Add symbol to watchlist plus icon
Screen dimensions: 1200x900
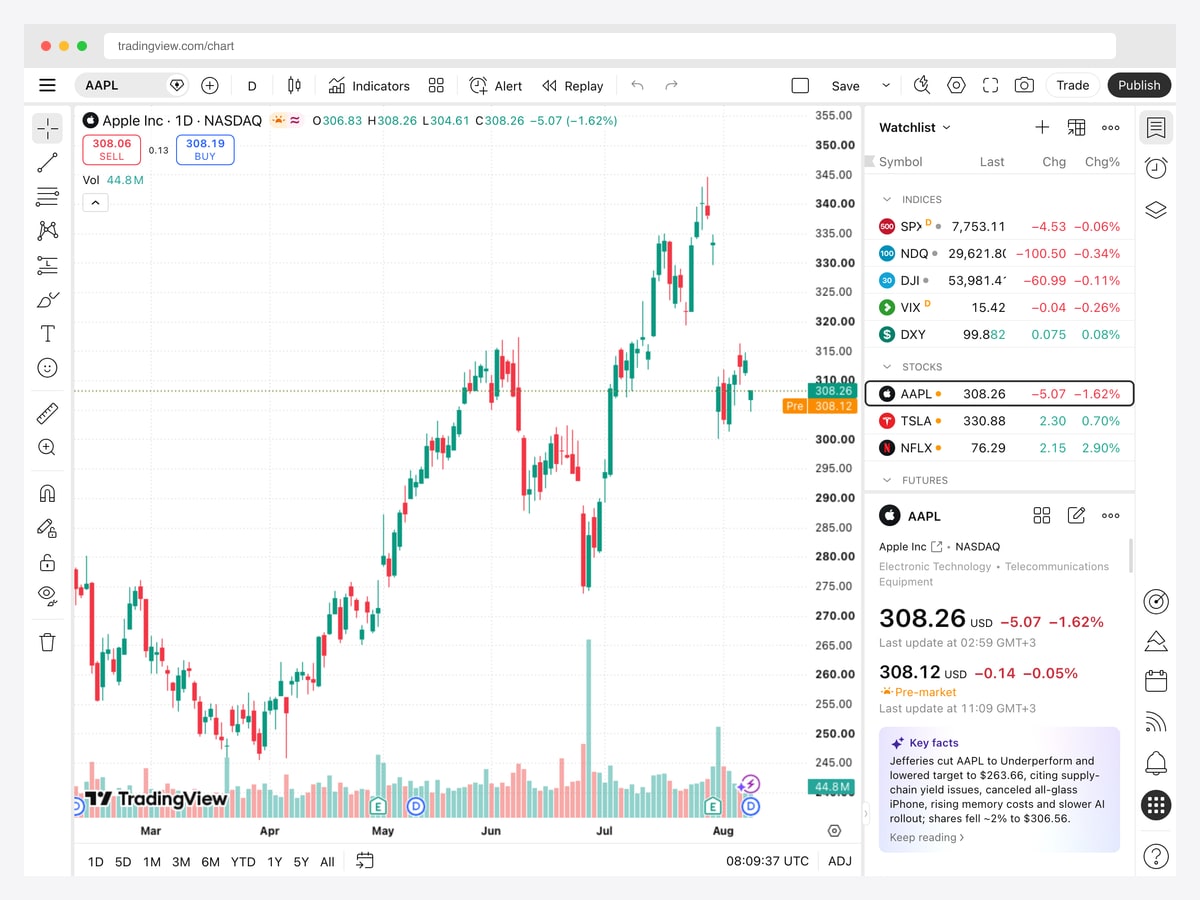(1042, 127)
